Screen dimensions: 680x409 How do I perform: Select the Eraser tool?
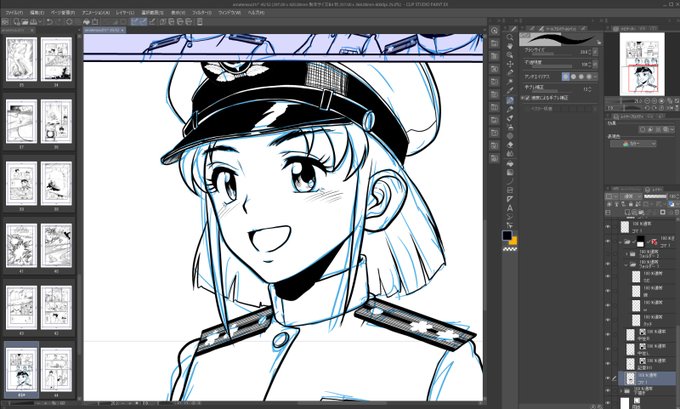510,144
